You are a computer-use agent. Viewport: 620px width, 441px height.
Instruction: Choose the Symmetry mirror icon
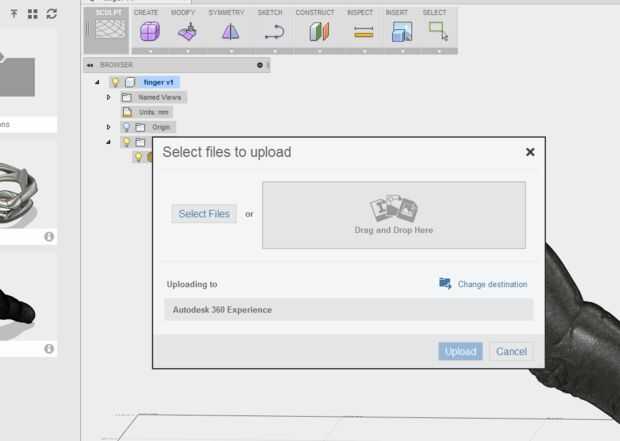coord(231,32)
